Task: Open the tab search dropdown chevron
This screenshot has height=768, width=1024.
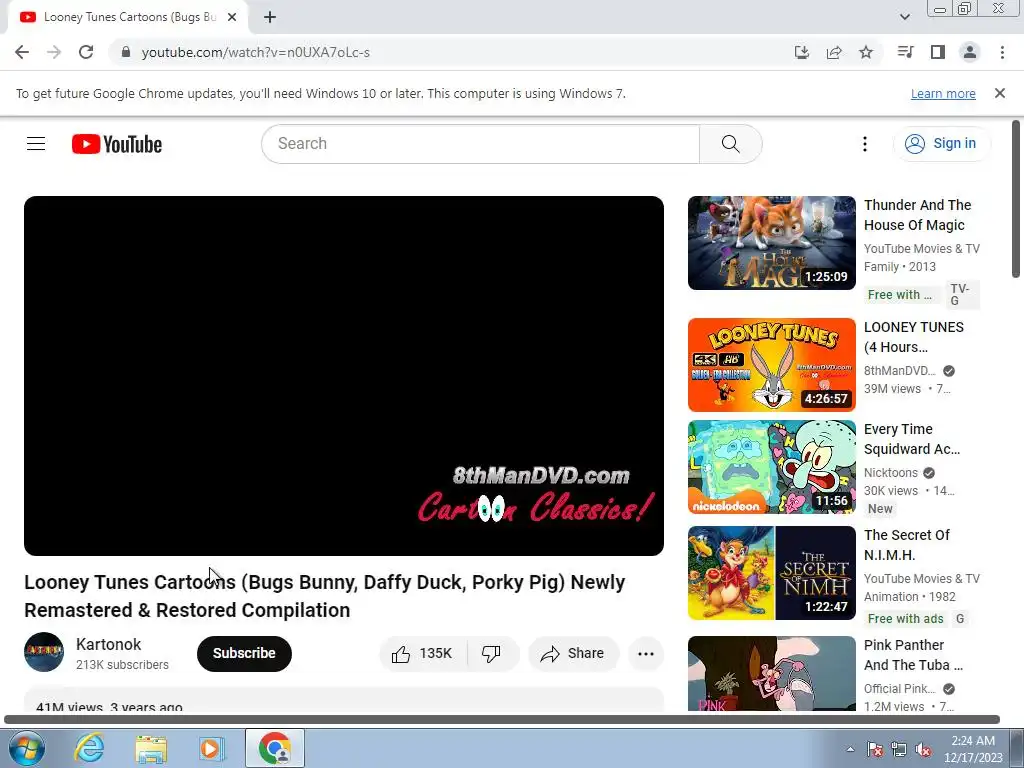Action: click(904, 17)
